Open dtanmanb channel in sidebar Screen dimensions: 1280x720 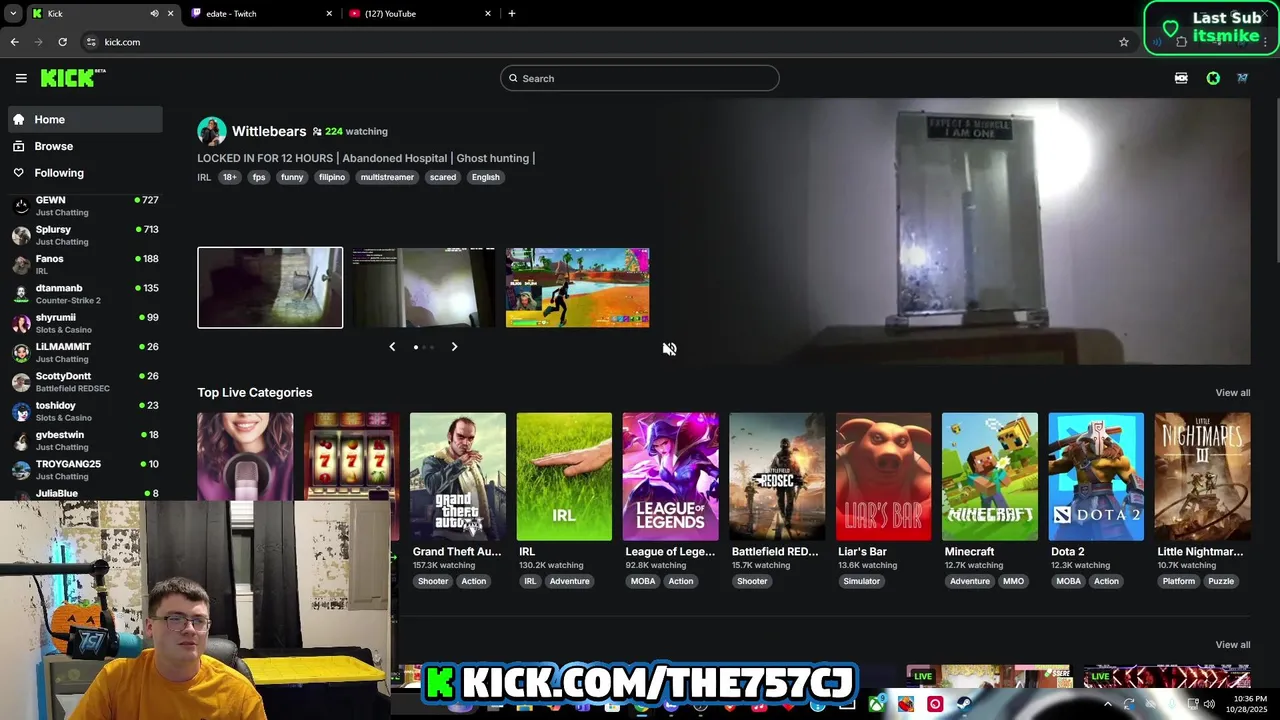tap(85, 294)
